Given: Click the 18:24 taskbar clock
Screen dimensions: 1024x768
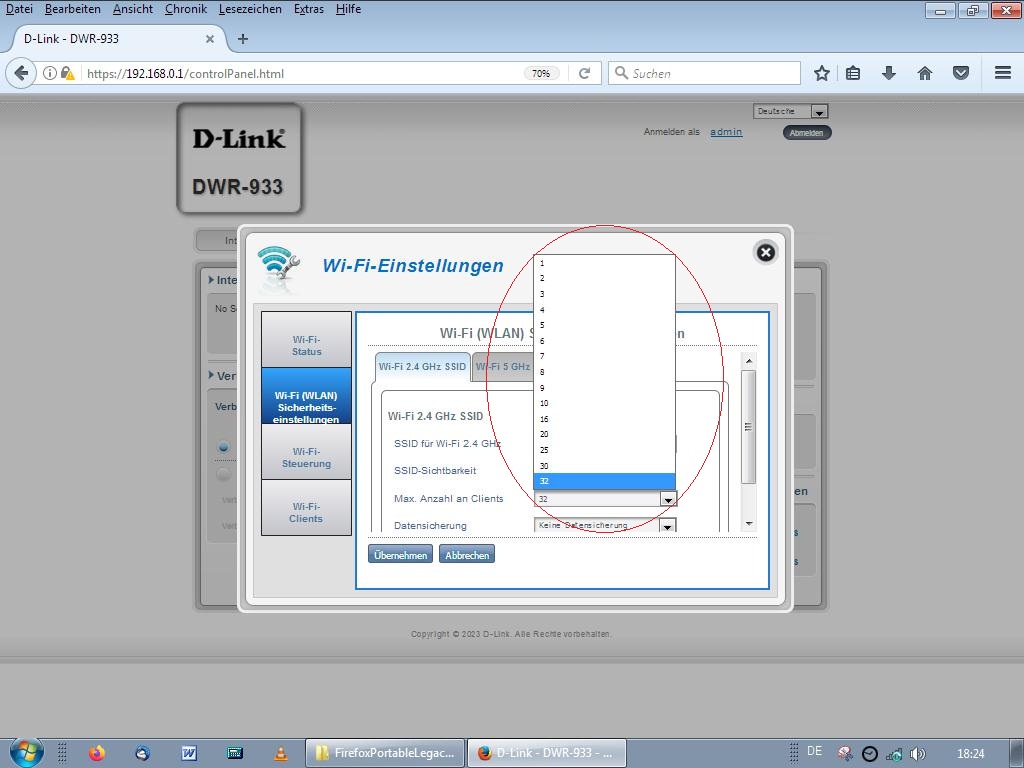Looking at the screenshot, I should (x=970, y=754).
